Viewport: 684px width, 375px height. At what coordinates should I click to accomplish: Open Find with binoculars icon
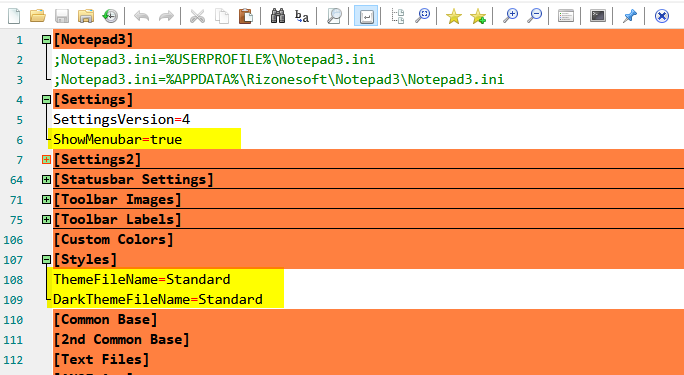pos(277,16)
